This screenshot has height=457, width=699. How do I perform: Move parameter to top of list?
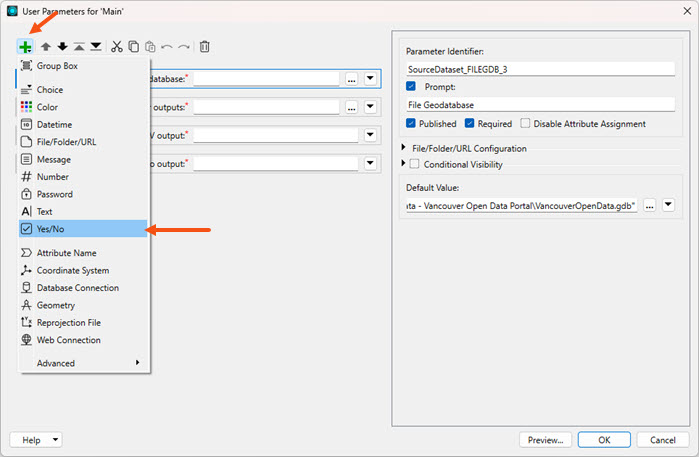point(79,46)
